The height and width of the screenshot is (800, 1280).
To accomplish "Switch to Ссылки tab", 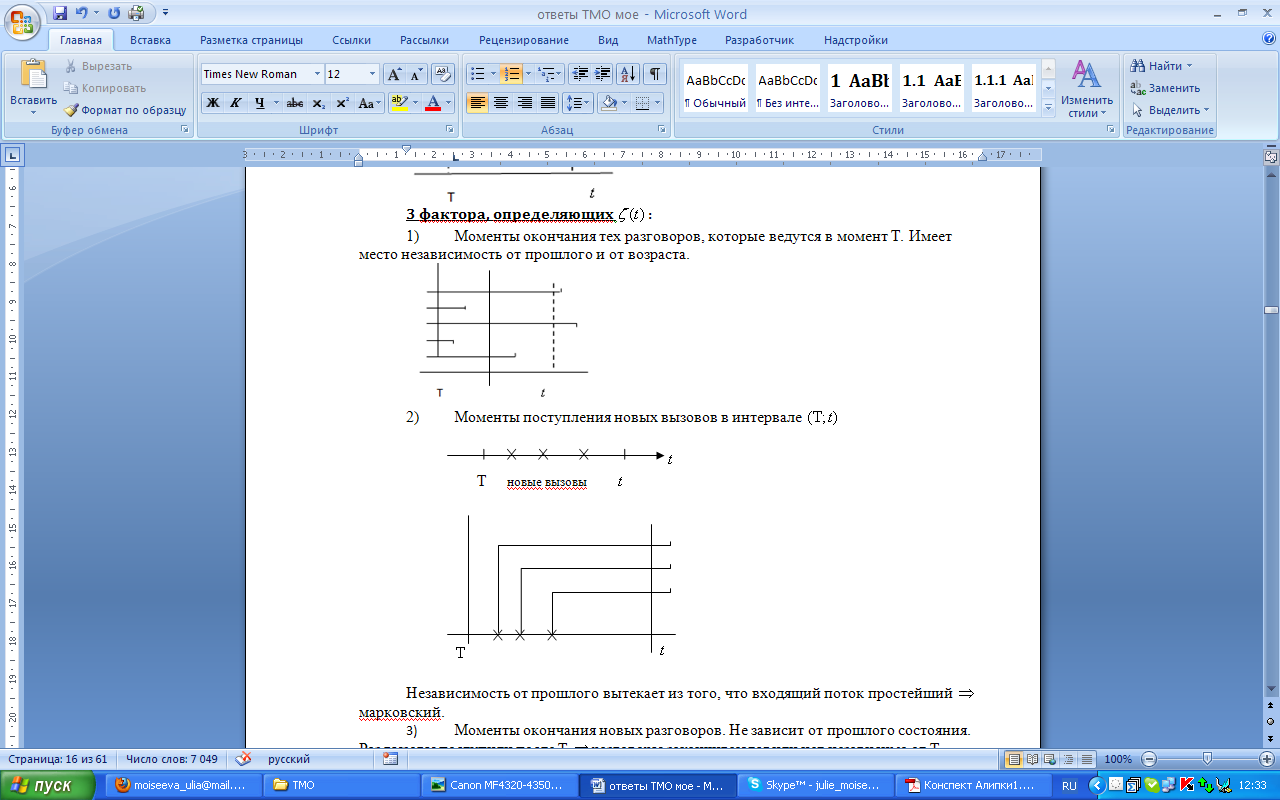I will click(x=351, y=40).
